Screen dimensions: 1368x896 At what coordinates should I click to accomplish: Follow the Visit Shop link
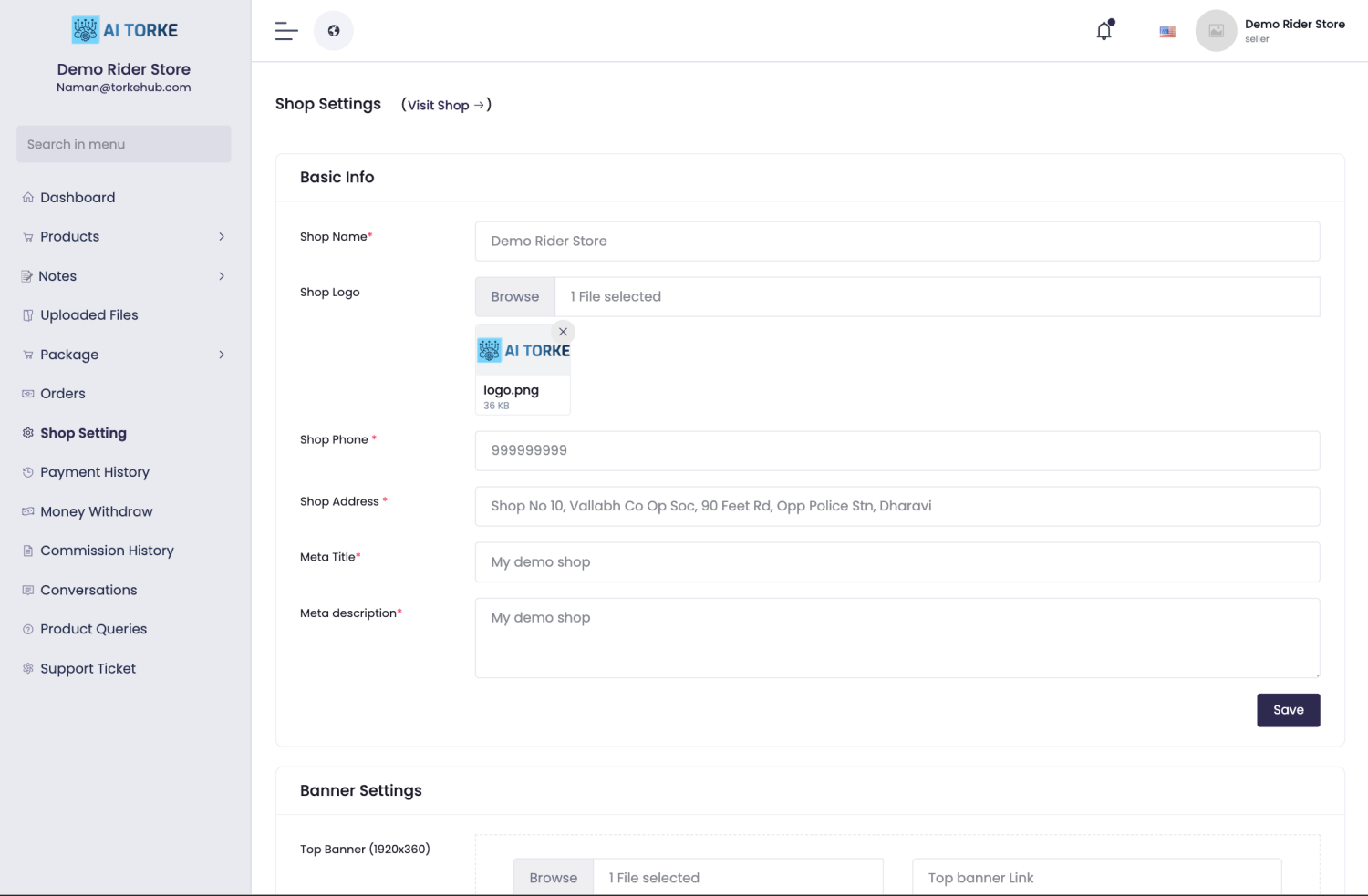click(x=446, y=105)
